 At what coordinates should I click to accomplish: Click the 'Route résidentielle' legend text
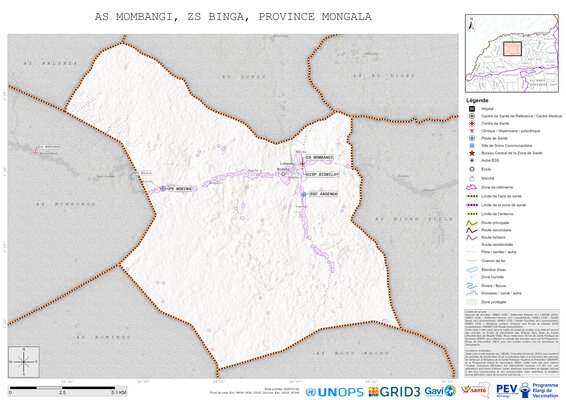click(x=497, y=245)
